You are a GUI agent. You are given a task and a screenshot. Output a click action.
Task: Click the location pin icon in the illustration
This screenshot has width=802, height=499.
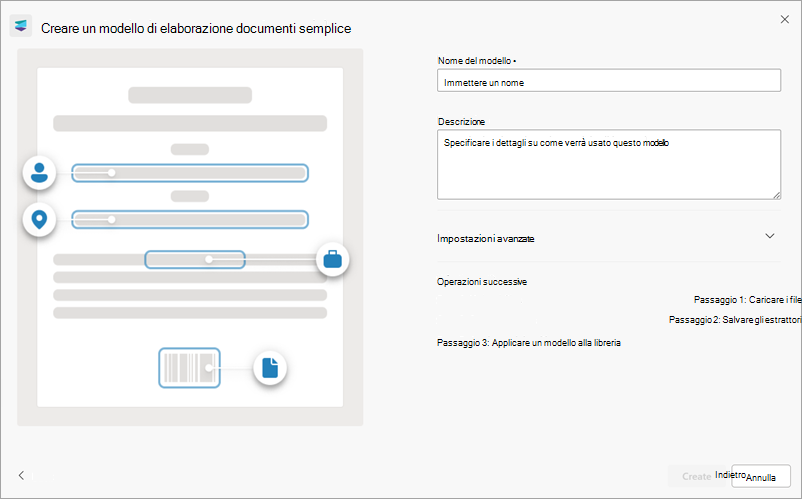tap(39, 219)
